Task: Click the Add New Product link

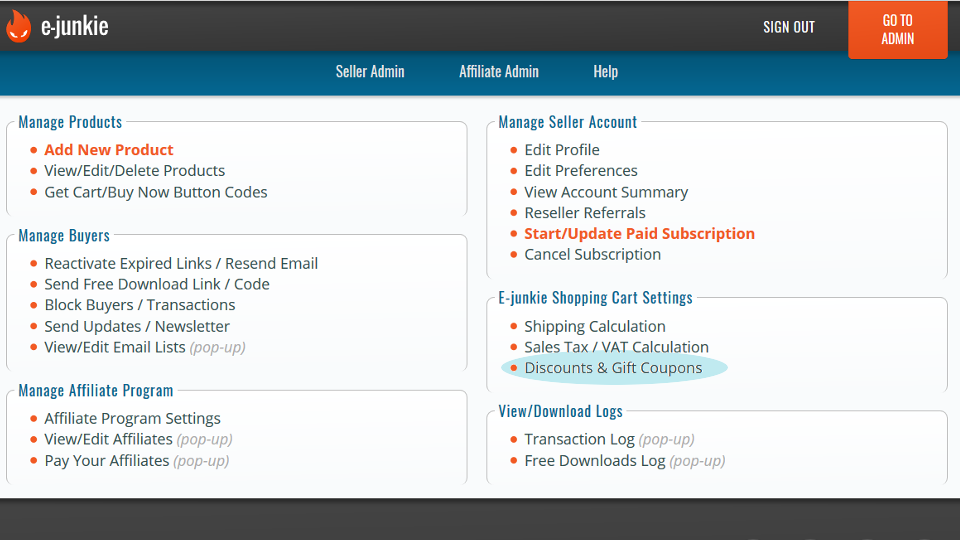Action: pos(108,150)
